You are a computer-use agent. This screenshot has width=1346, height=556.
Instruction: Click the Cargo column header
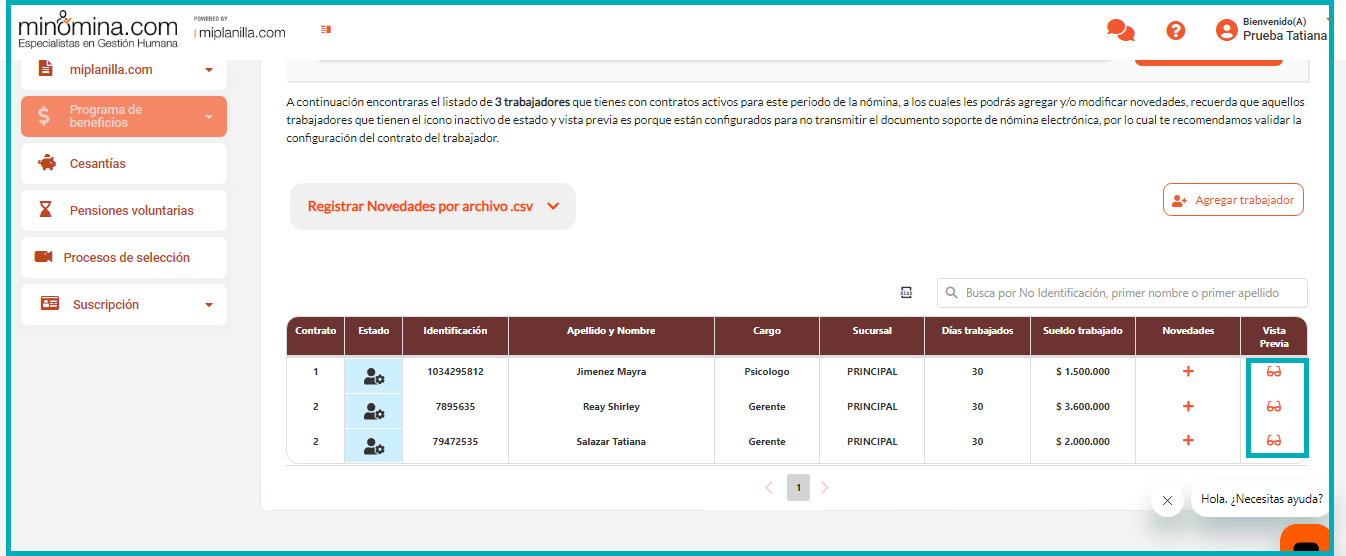767,336
